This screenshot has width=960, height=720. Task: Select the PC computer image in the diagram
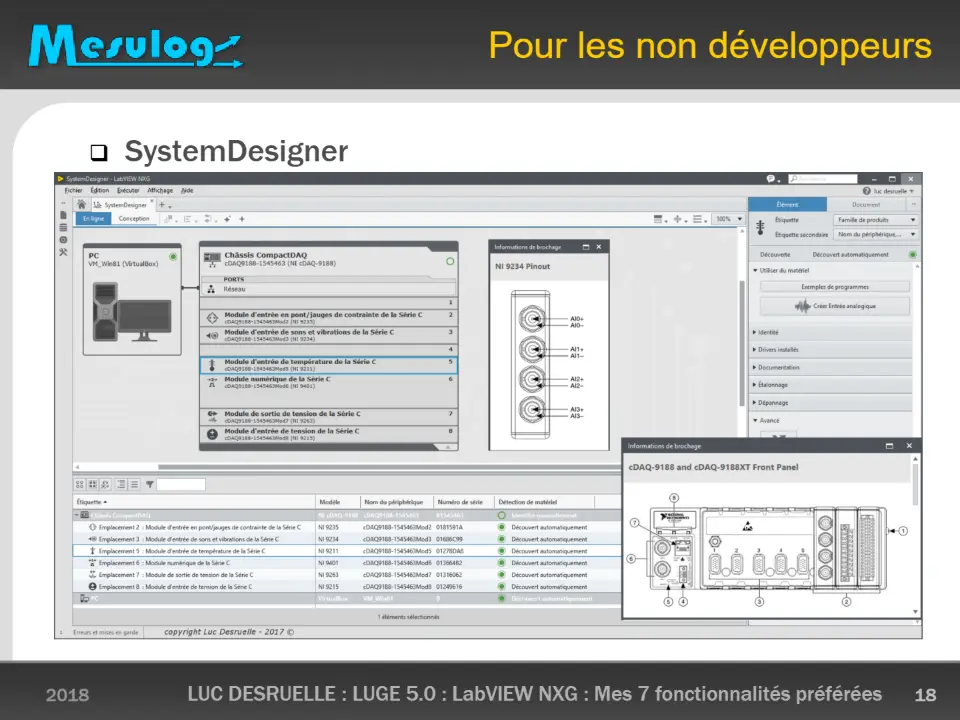[x=132, y=312]
